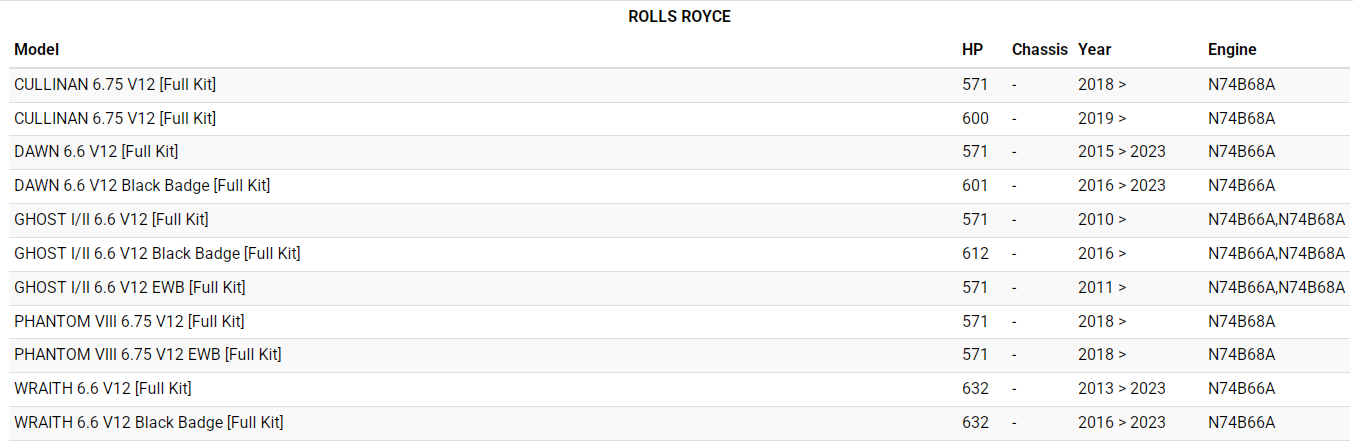Click WRAITH 6.6 V12 [Full Kit] row
Image resolution: width=1353 pixels, height=441 pixels.
[103, 389]
